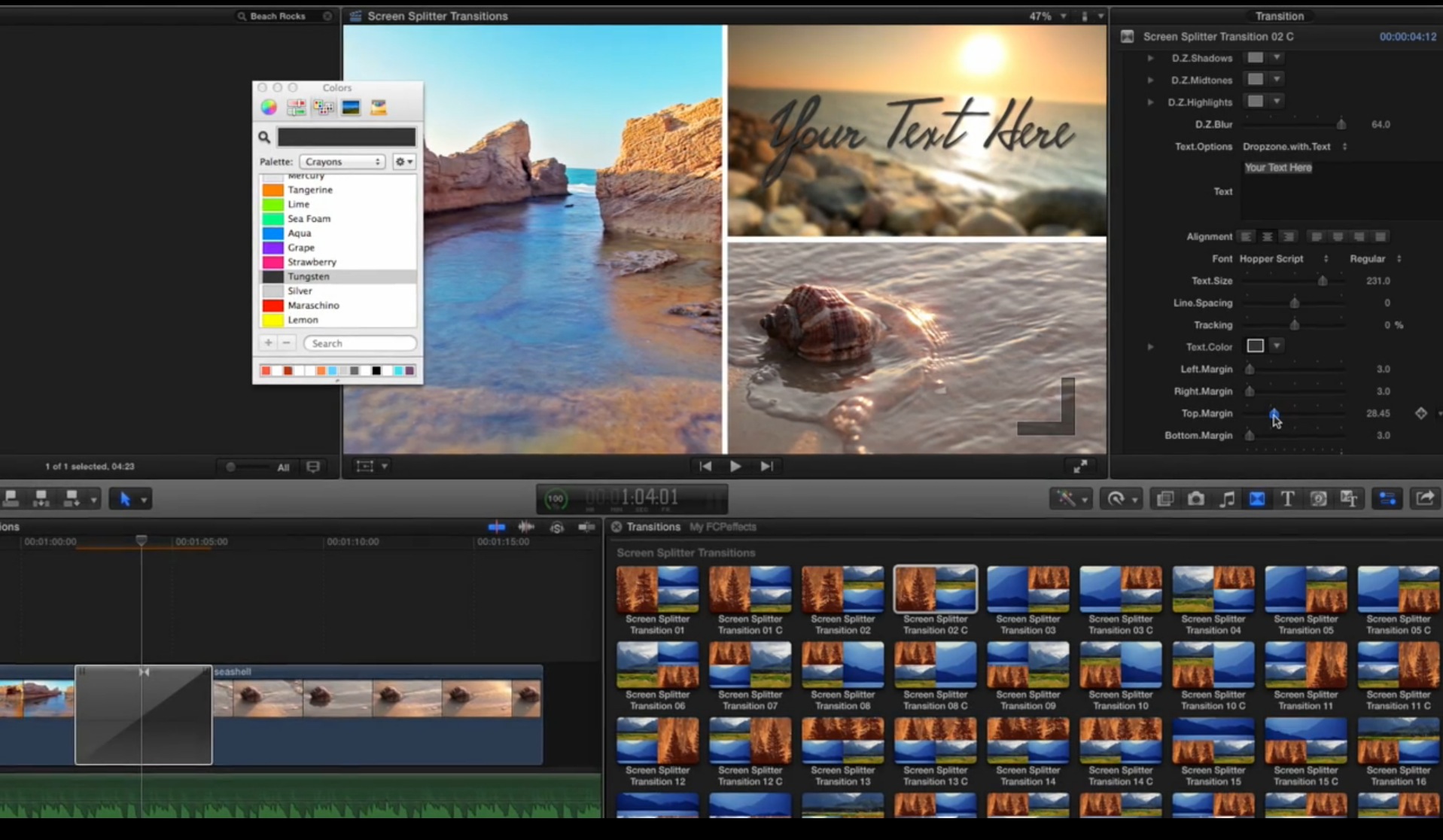Open the Titles browser
The image size is (1443, 840).
tap(1286, 498)
